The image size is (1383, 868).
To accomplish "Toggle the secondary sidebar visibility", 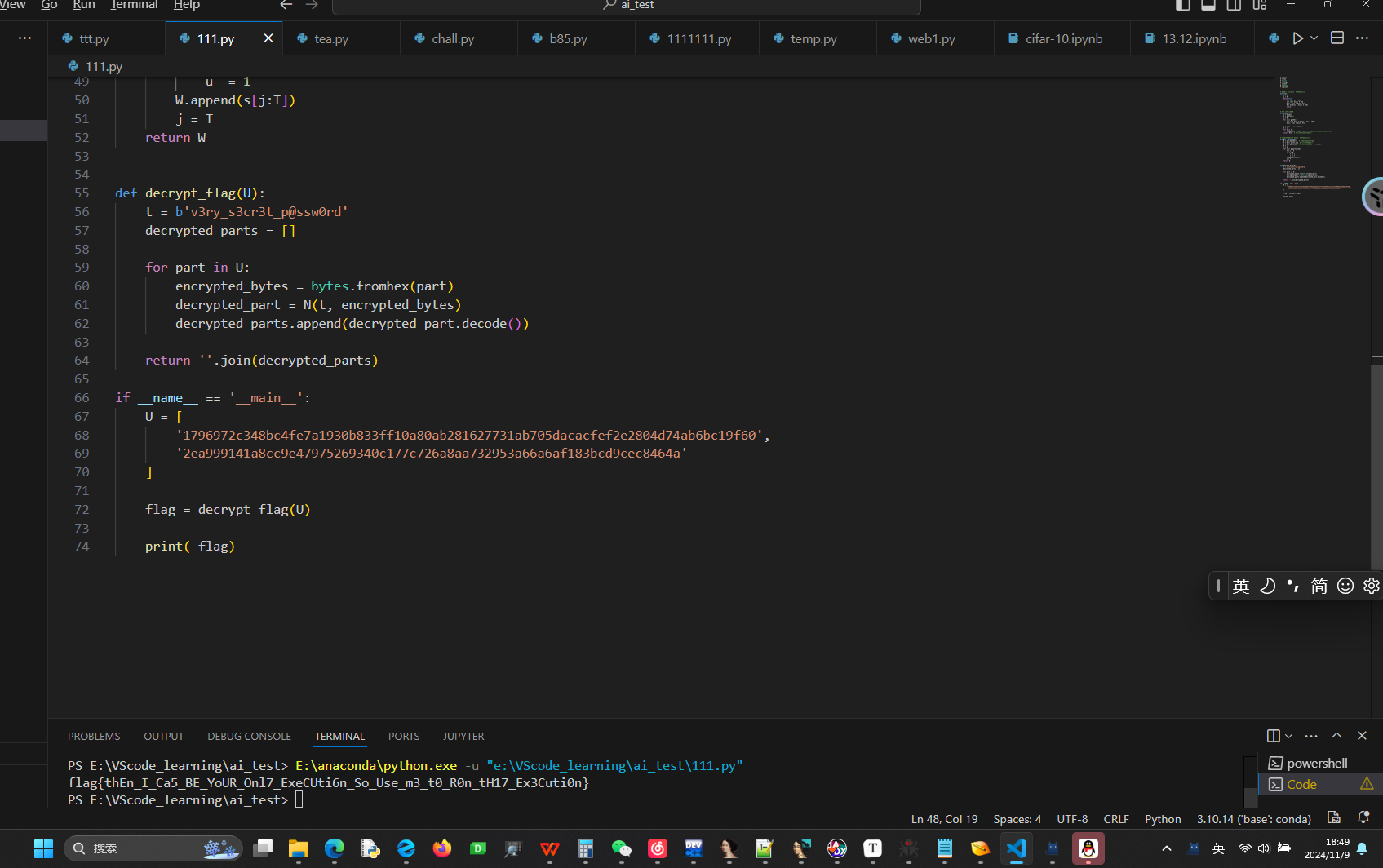I will 1234,6.
